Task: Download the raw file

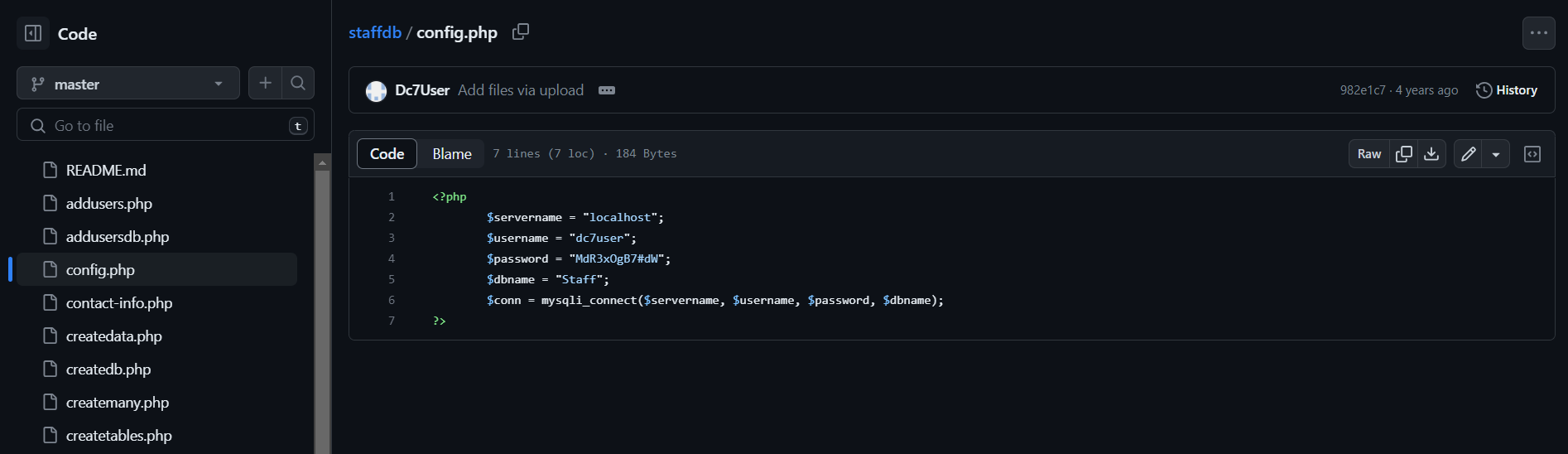Action: click(1431, 154)
